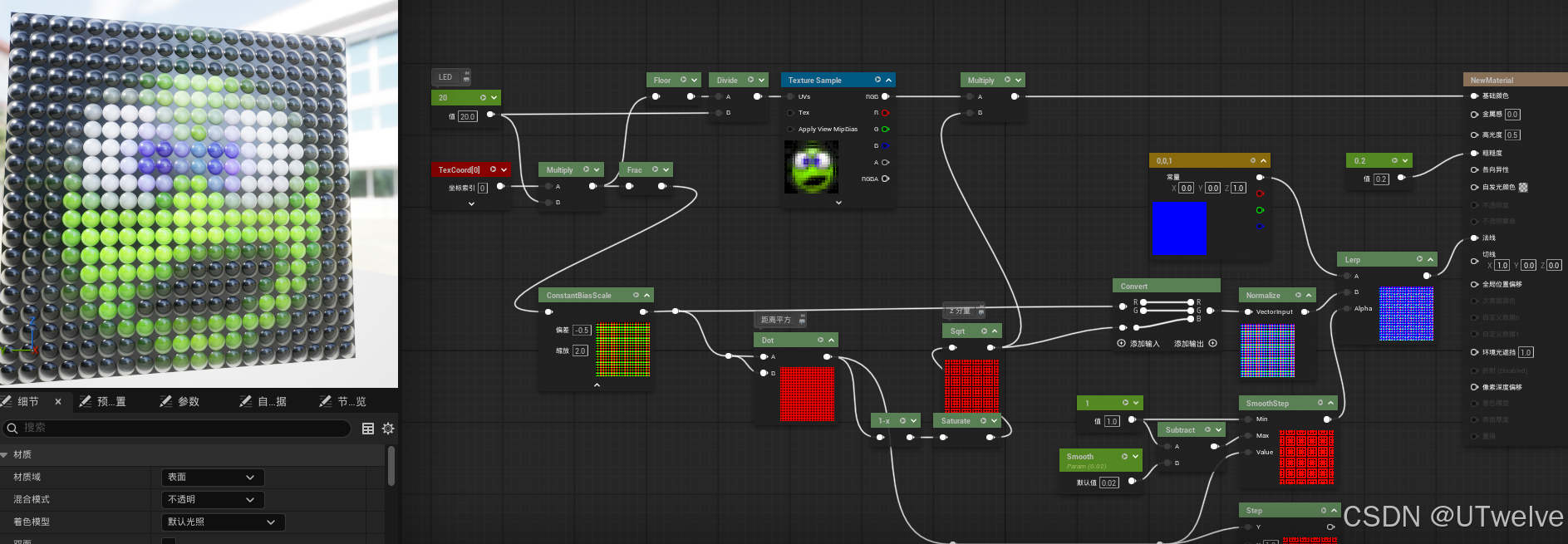The width and height of the screenshot is (1568, 544).
Task: Select the Smooth parameter node title
Action: click(1079, 456)
